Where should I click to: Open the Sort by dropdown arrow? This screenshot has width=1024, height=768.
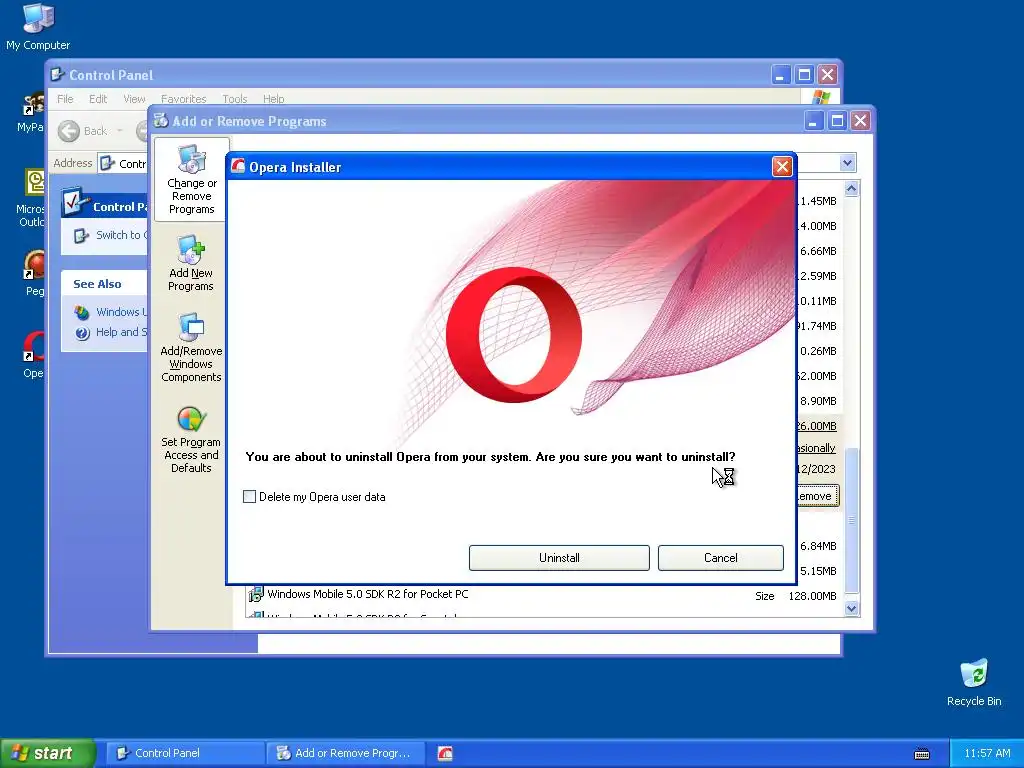pyautogui.click(x=847, y=163)
